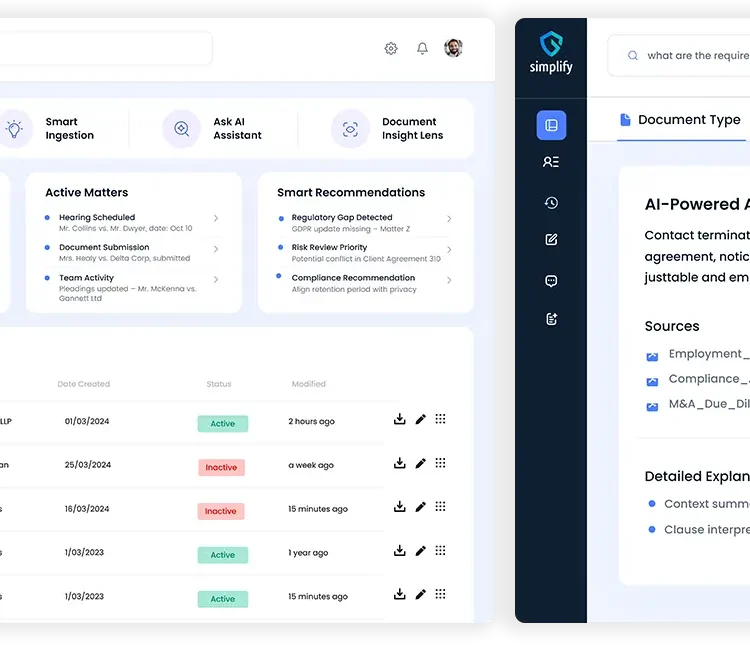The image size is (750, 655).
Task: Edit the 01/03/2024 row
Action: coord(420,420)
